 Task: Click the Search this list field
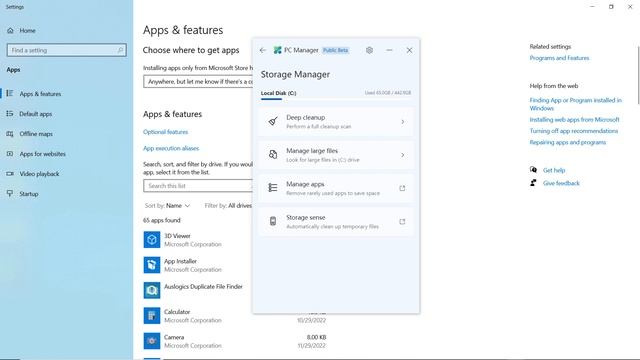click(x=198, y=186)
